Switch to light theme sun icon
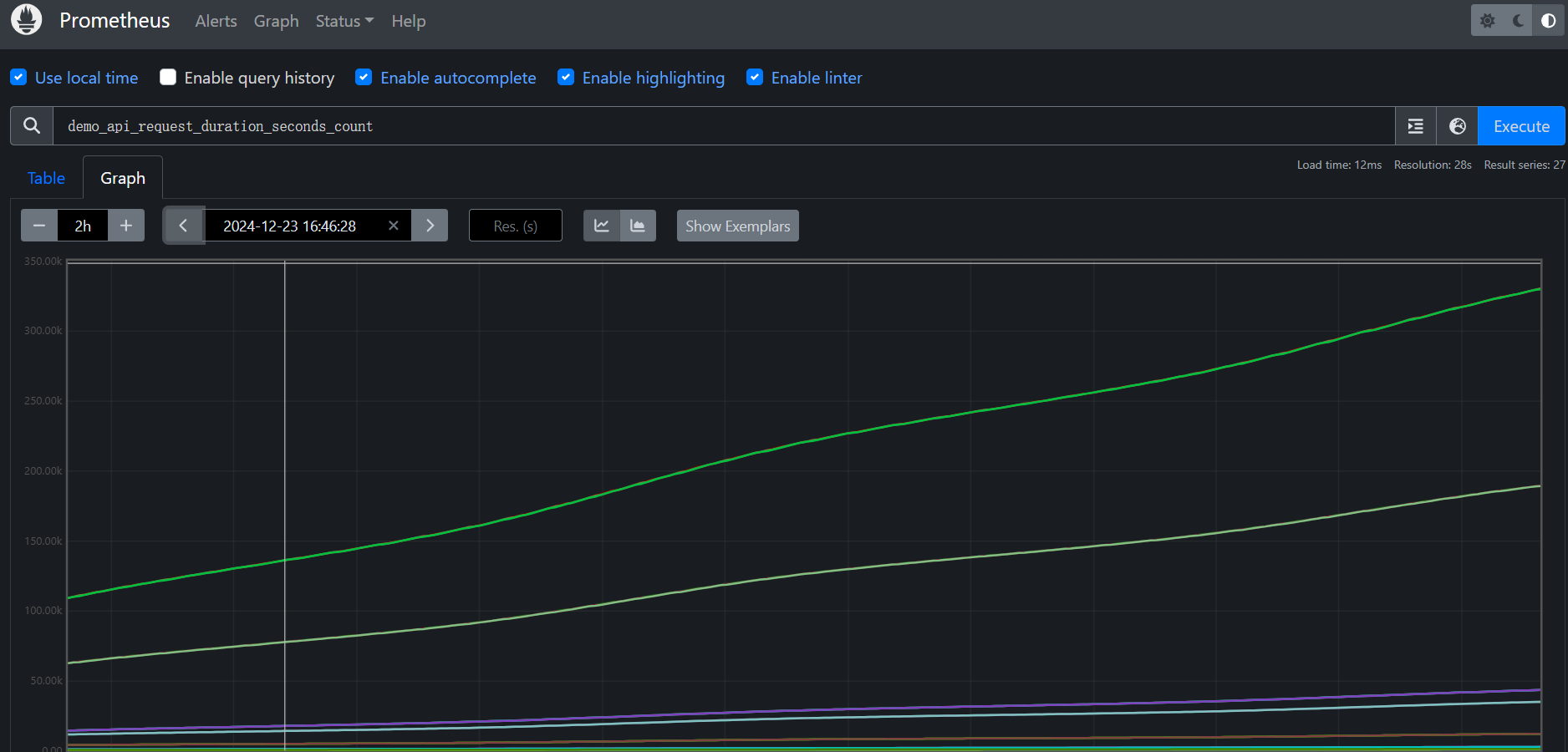The width and height of the screenshot is (1568, 752). pos(1487,21)
